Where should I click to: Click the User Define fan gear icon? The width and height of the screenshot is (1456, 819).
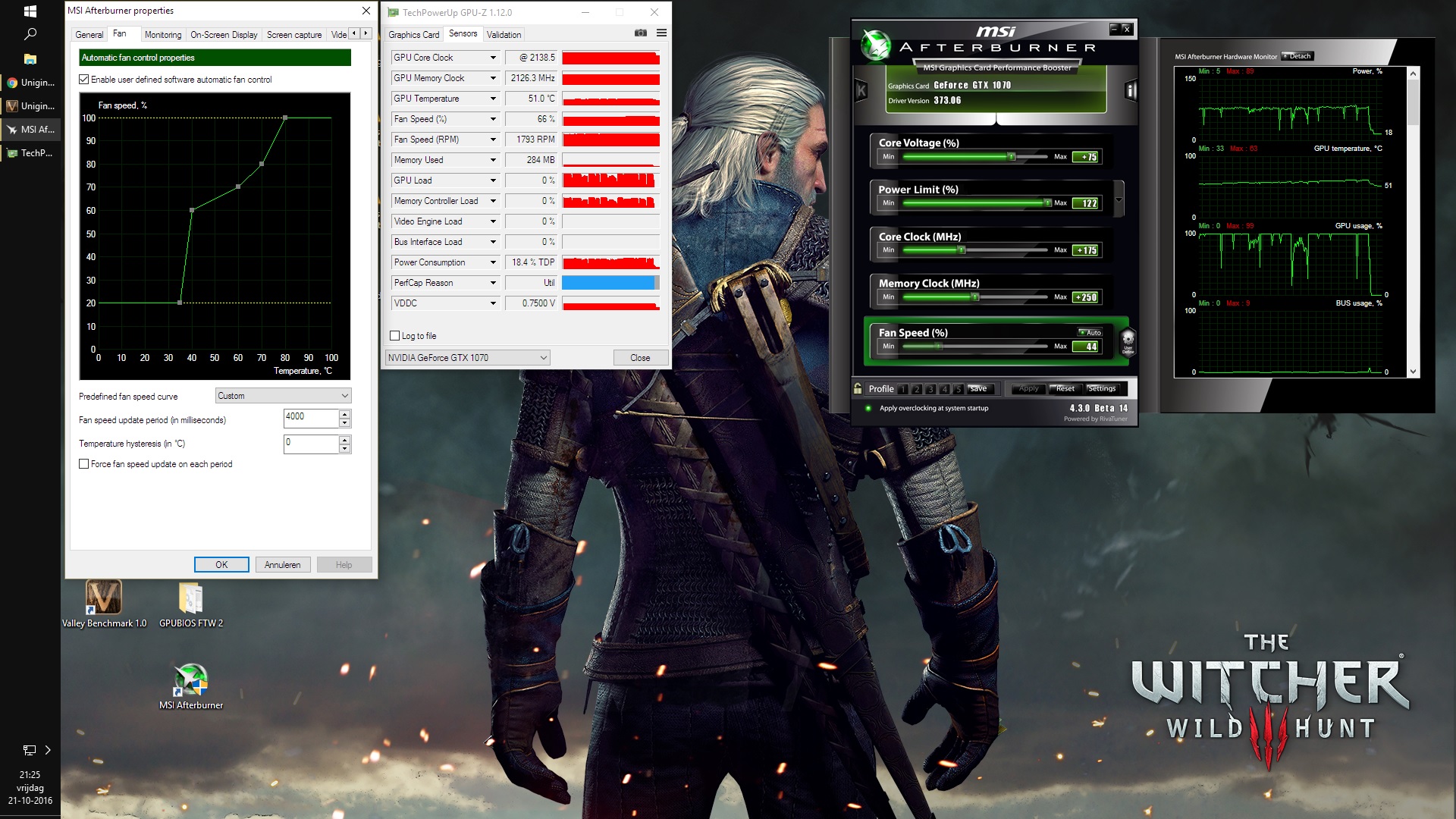1128,341
